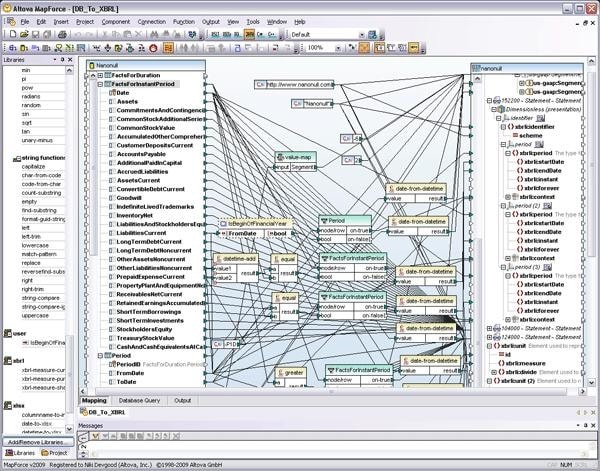Click the mapping horizontal scrollbar thumb
This screenshot has height=471, width=600.
(x=331, y=391)
